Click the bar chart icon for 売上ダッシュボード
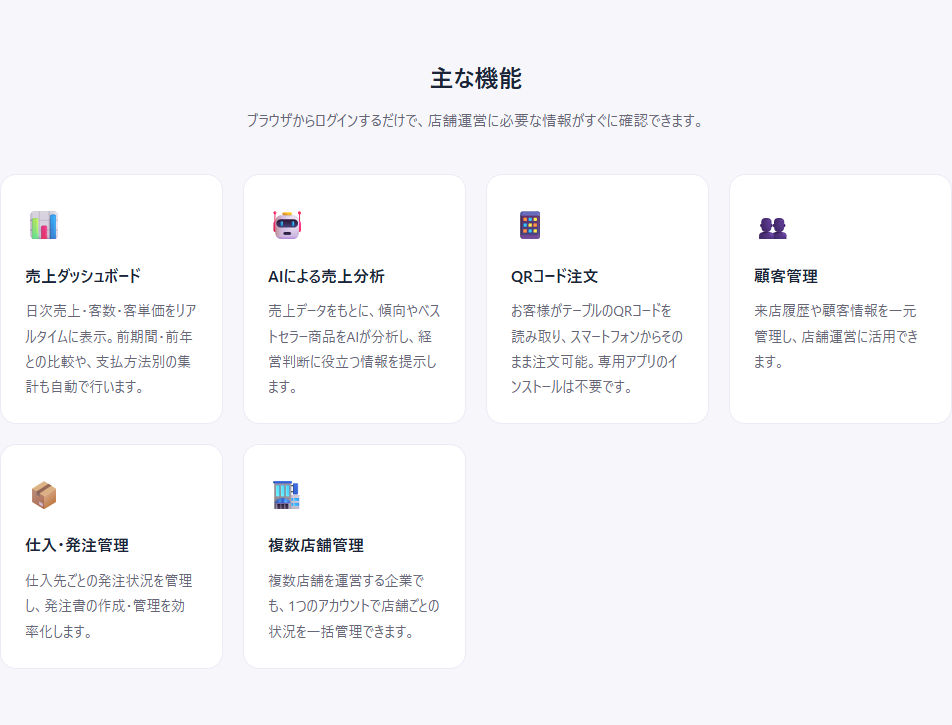Viewport: 952px width, 725px height. coord(44,225)
